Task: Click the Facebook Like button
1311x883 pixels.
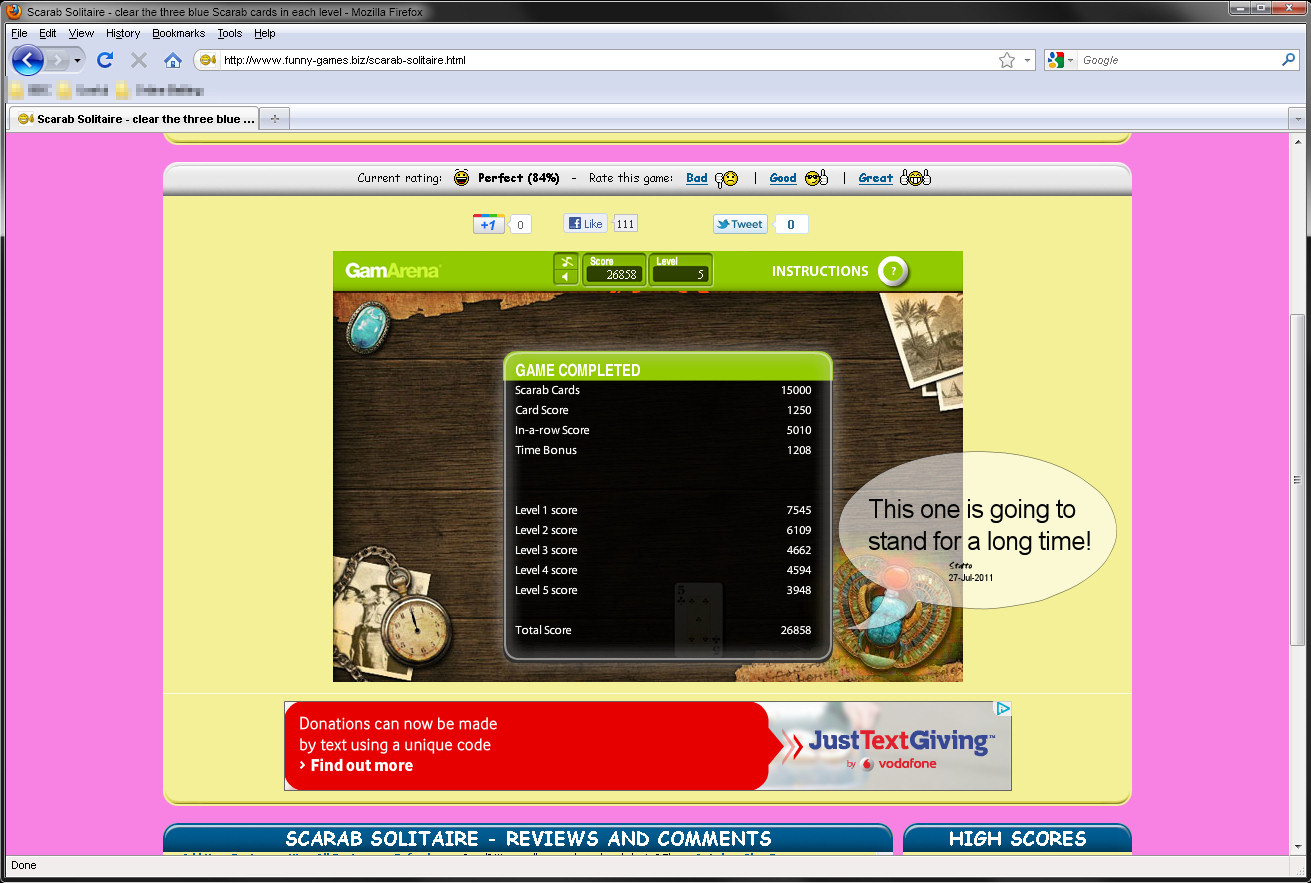Action: [585, 224]
